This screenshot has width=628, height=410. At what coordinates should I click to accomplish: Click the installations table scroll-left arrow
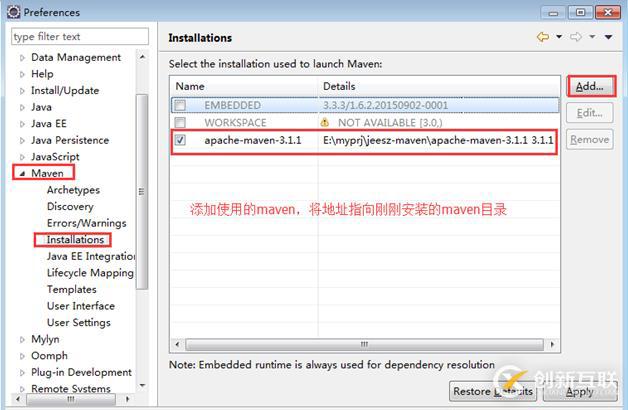[177, 344]
